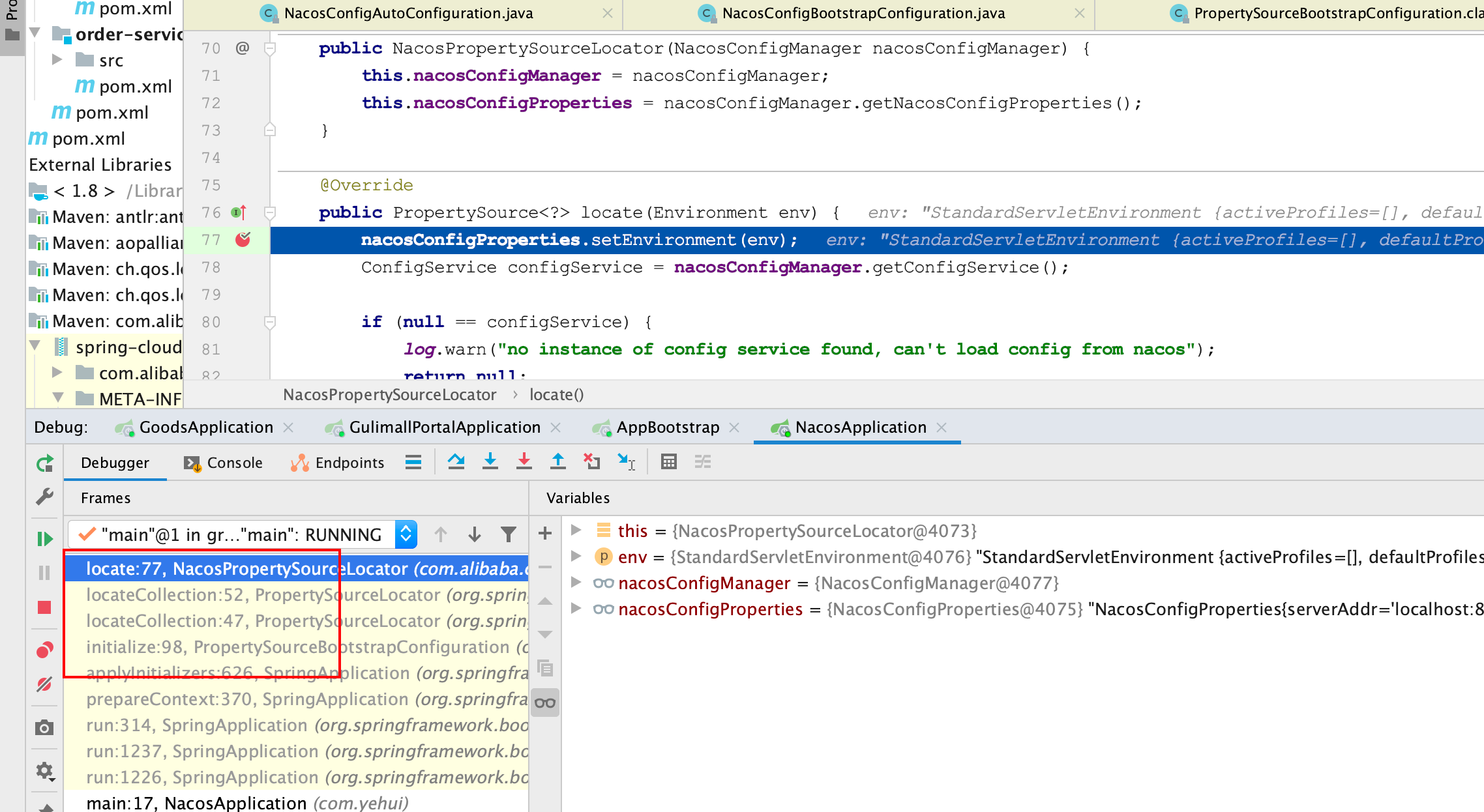Select locateCollection:52 stack frame
This screenshot has width=1484, height=812.
pos(296,595)
